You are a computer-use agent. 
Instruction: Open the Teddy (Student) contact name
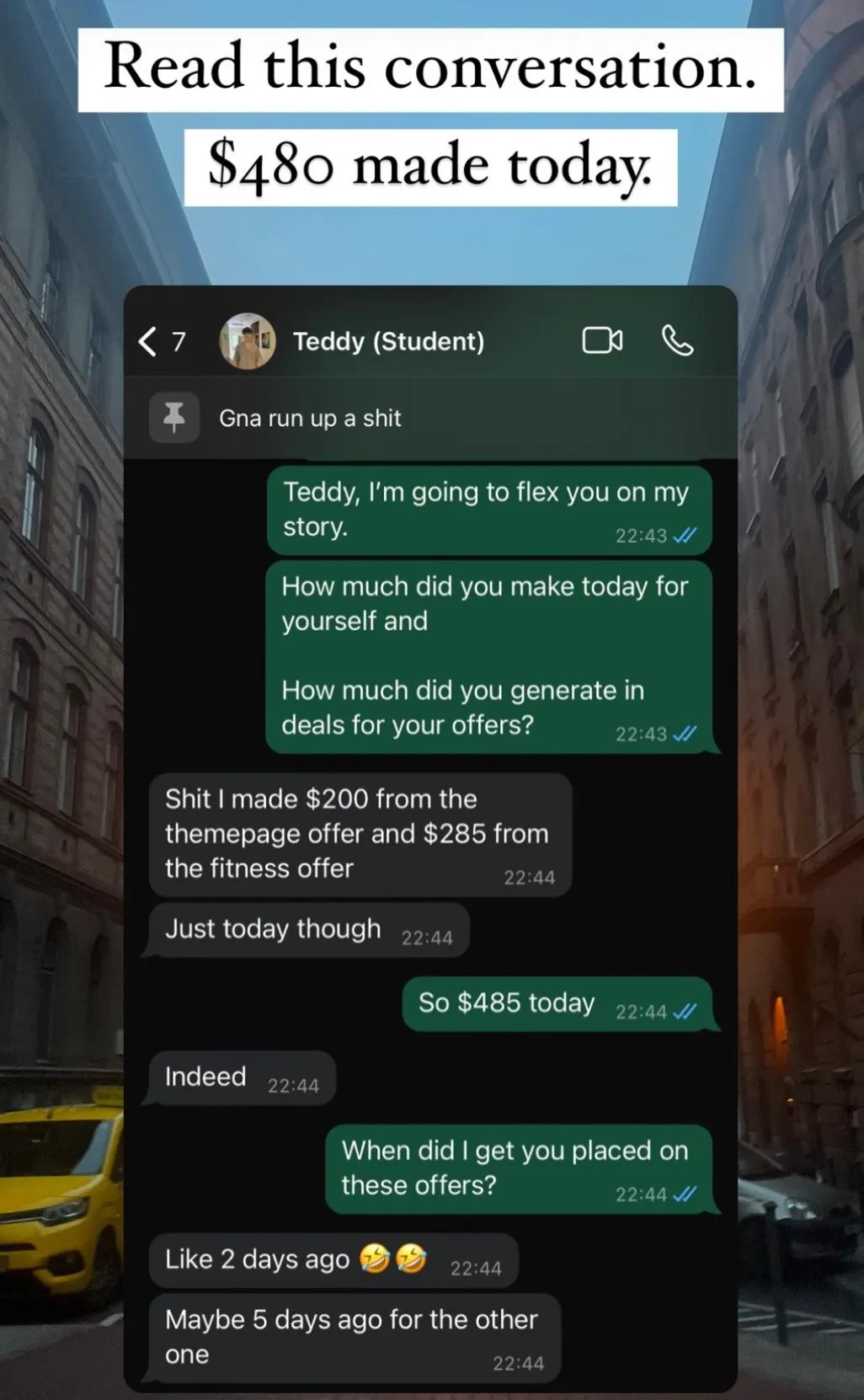pyautogui.click(x=388, y=341)
